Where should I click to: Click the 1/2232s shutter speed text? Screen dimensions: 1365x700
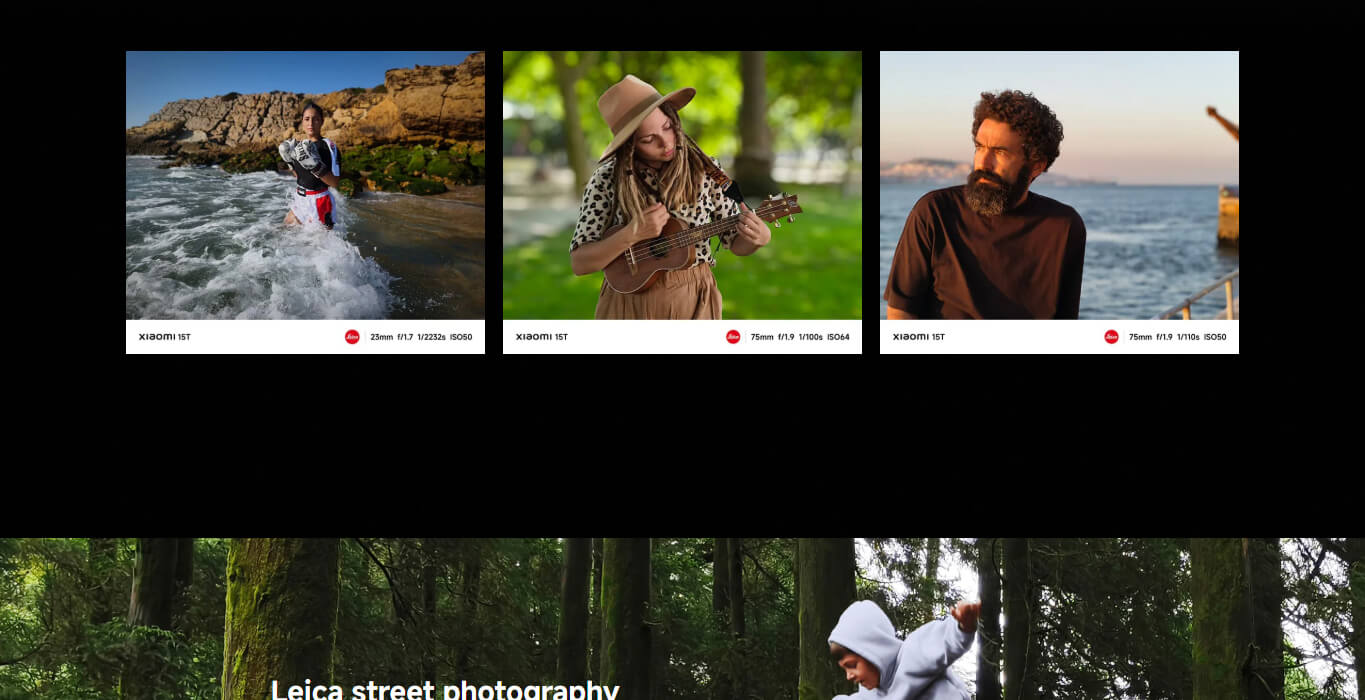coord(431,337)
